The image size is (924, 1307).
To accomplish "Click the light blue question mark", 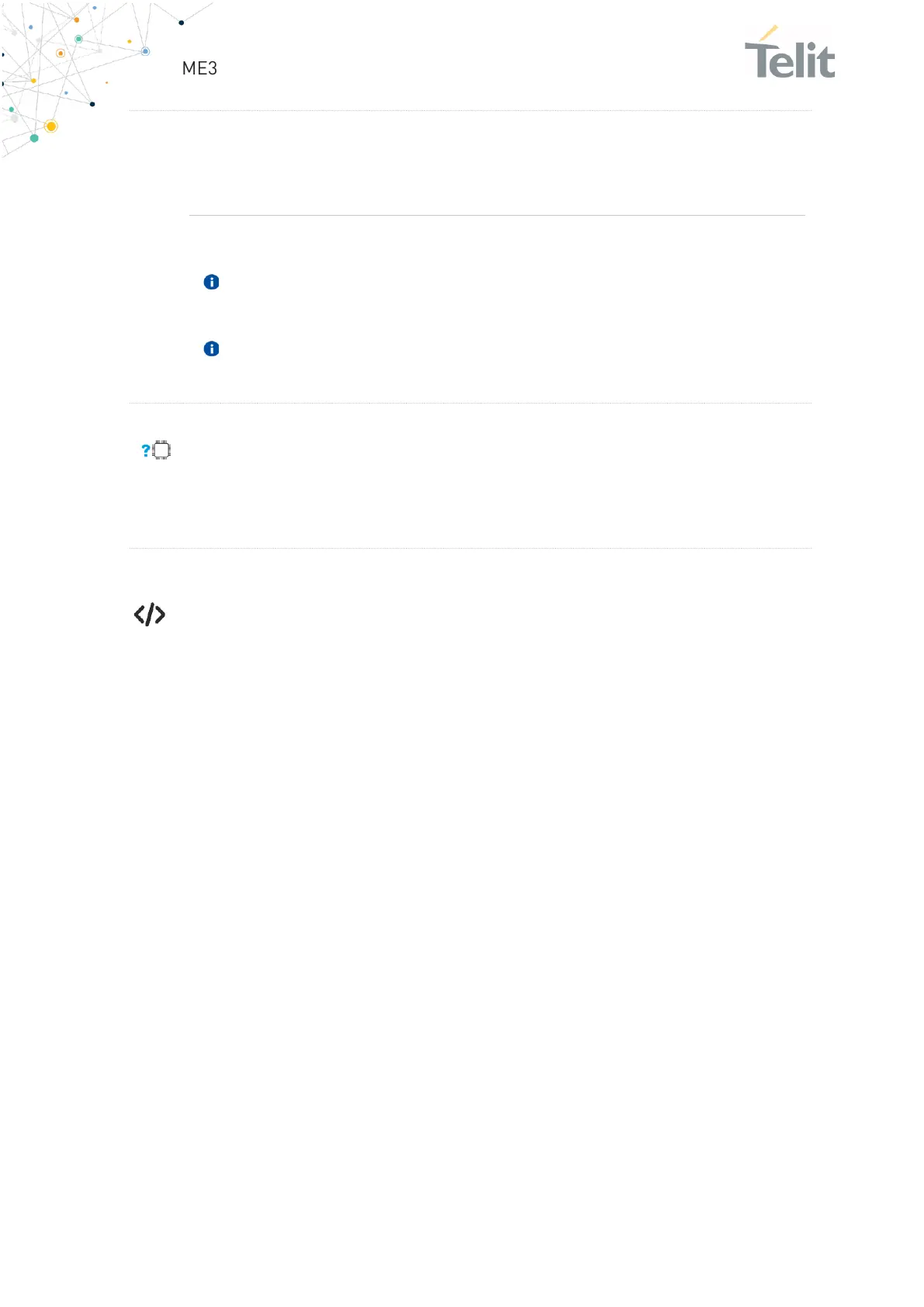I will coord(145,450).
